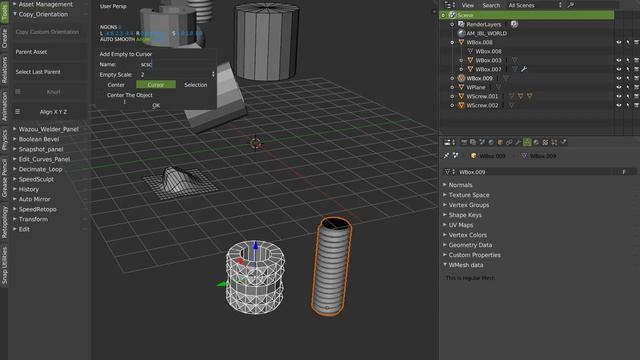
Task: Choose the Center option in the Add Empty dialog
Action: click(116, 84)
